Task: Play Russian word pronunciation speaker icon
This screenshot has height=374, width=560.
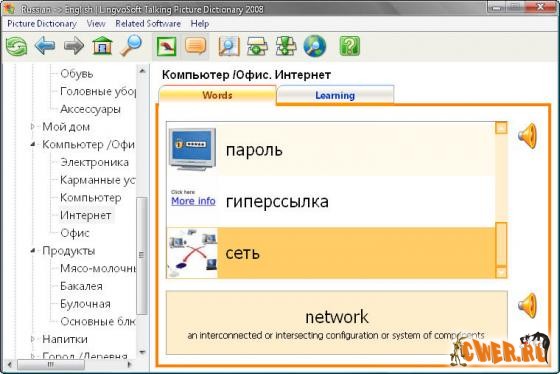Action: coord(528,136)
